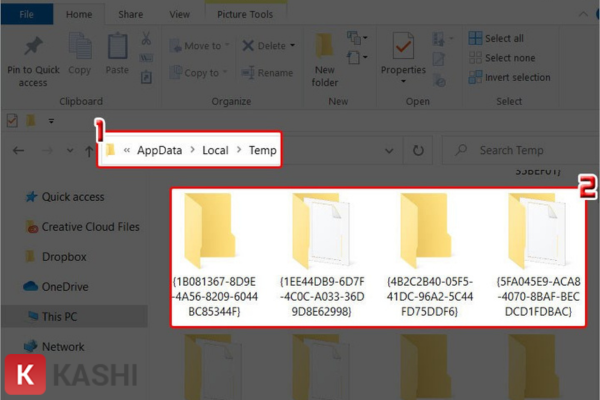Click the Copy icon in Clipboard group
The image size is (600, 400).
80,46
